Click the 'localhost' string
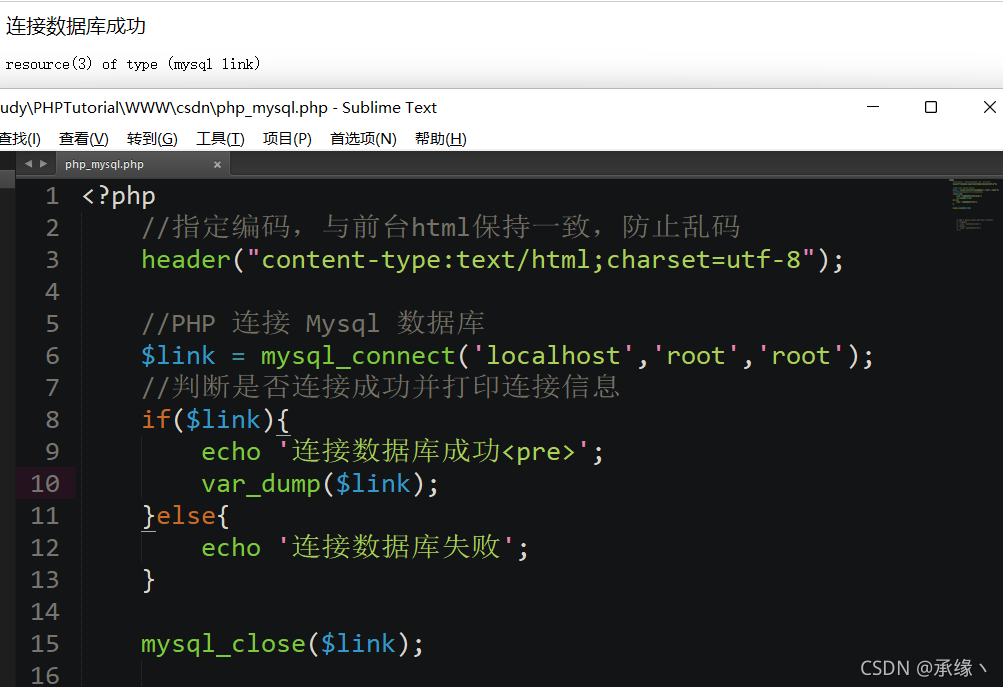This screenshot has width=1003, height=687. [x=553, y=356]
